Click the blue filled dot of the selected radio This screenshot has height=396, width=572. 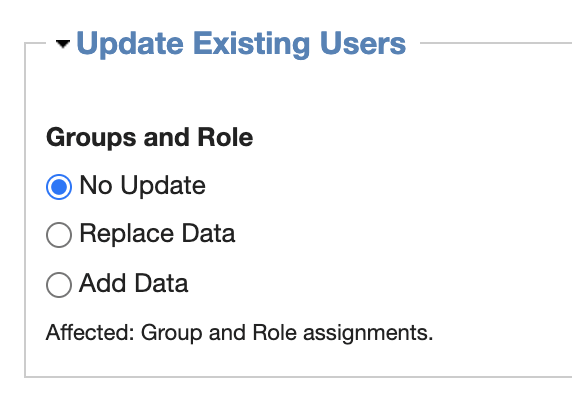point(59,187)
